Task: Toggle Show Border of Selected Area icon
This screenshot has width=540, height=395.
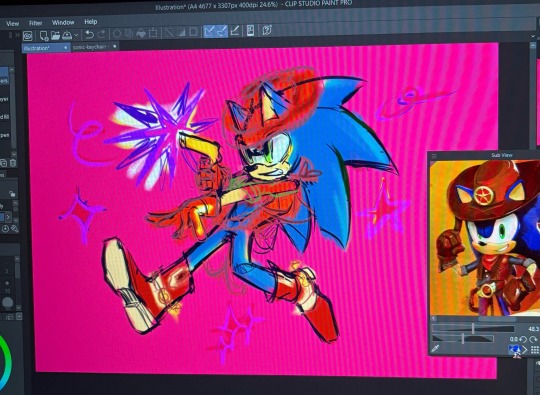Action: pos(194,32)
